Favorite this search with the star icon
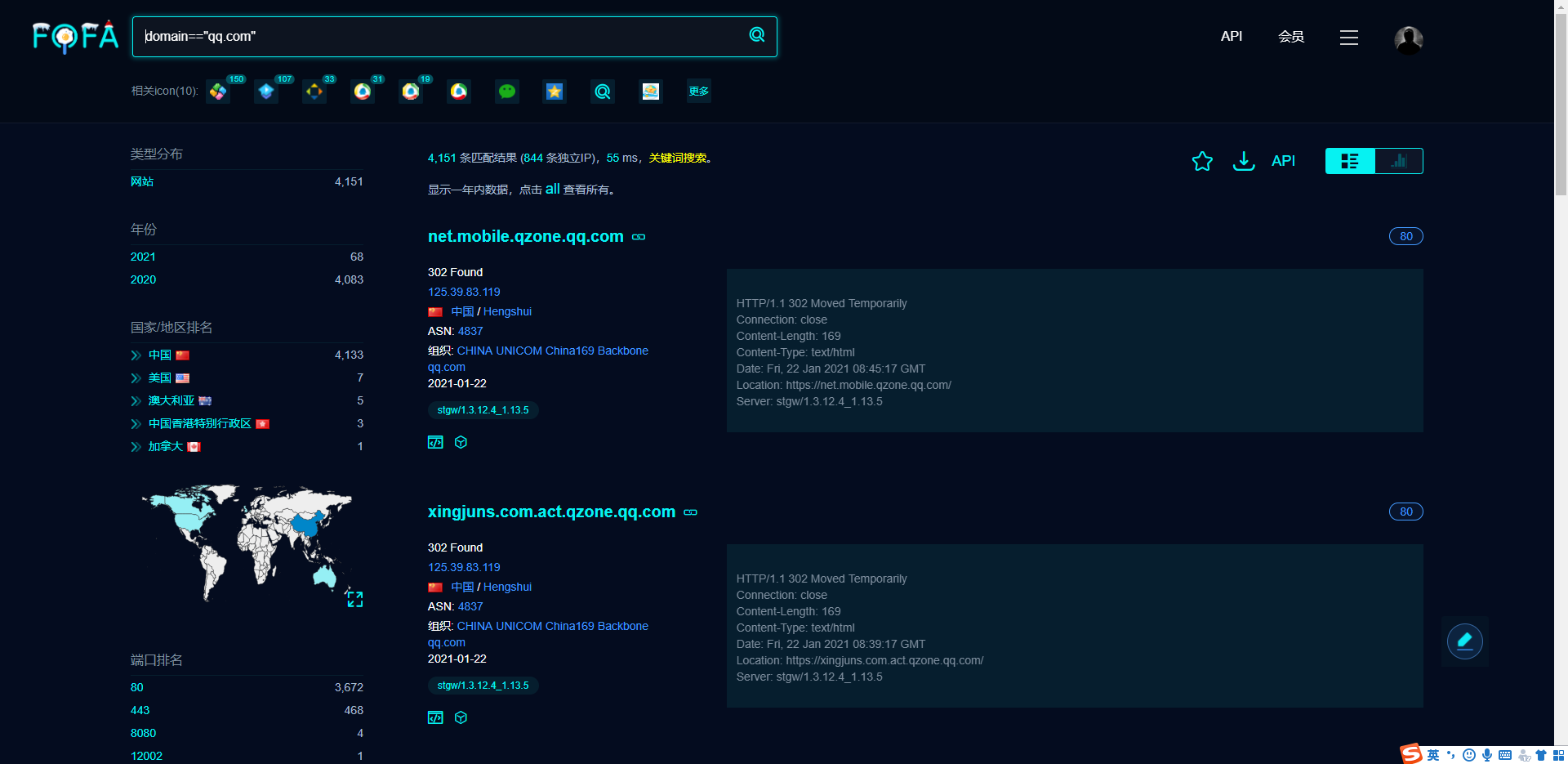Viewport: 1568px width, 764px height. [x=1202, y=161]
